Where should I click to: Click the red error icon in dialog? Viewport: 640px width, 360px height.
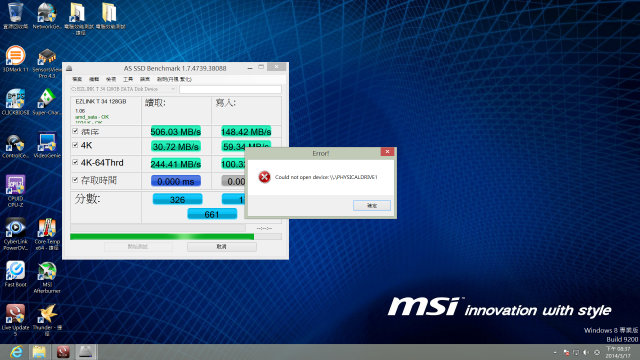264,177
